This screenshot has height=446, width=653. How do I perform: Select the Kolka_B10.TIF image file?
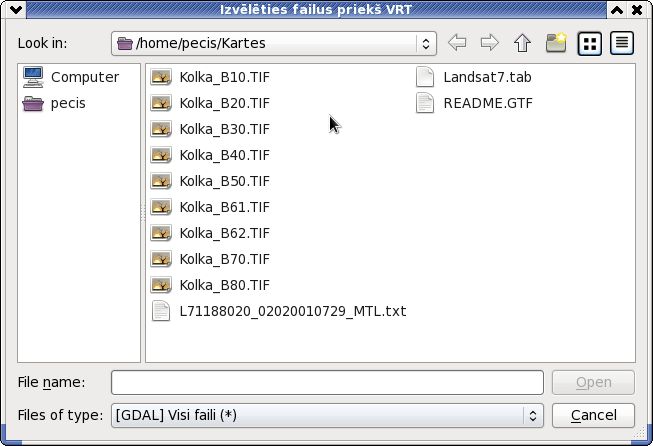point(210,77)
